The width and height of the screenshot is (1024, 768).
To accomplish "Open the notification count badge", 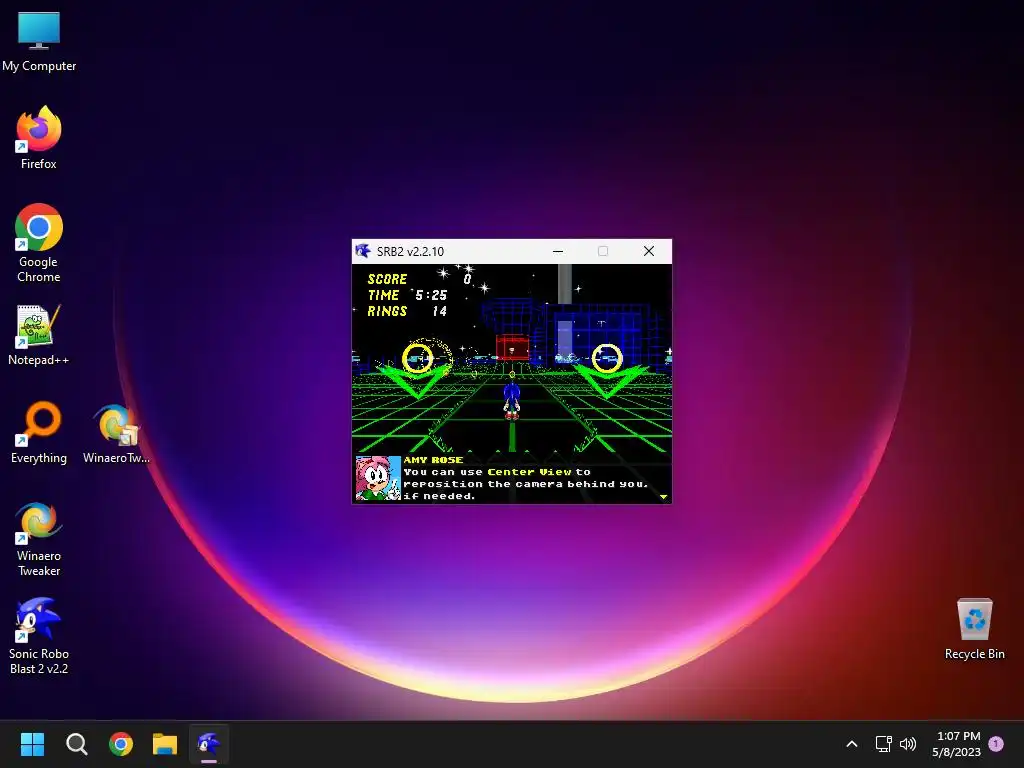I will coord(996,744).
